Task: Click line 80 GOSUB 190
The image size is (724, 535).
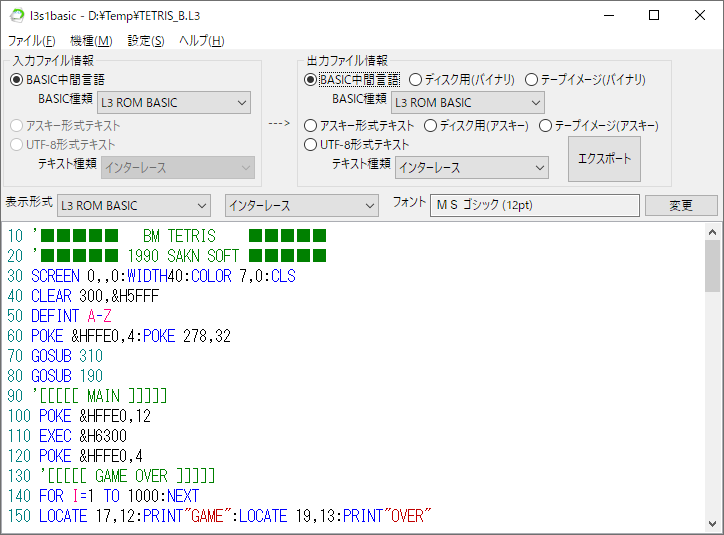Action: (55, 376)
